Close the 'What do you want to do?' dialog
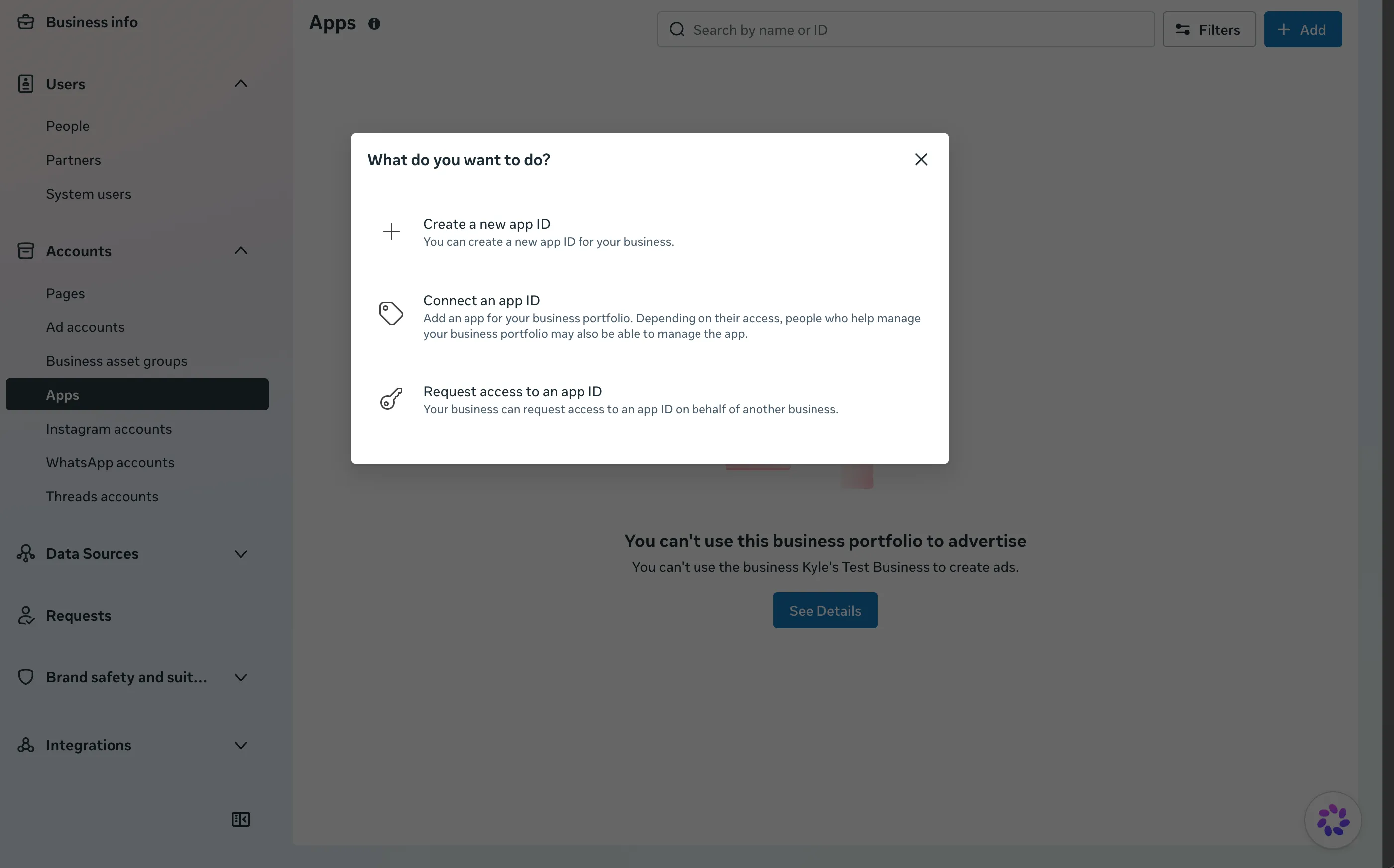The height and width of the screenshot is (868, 1394). coord(921,160)
